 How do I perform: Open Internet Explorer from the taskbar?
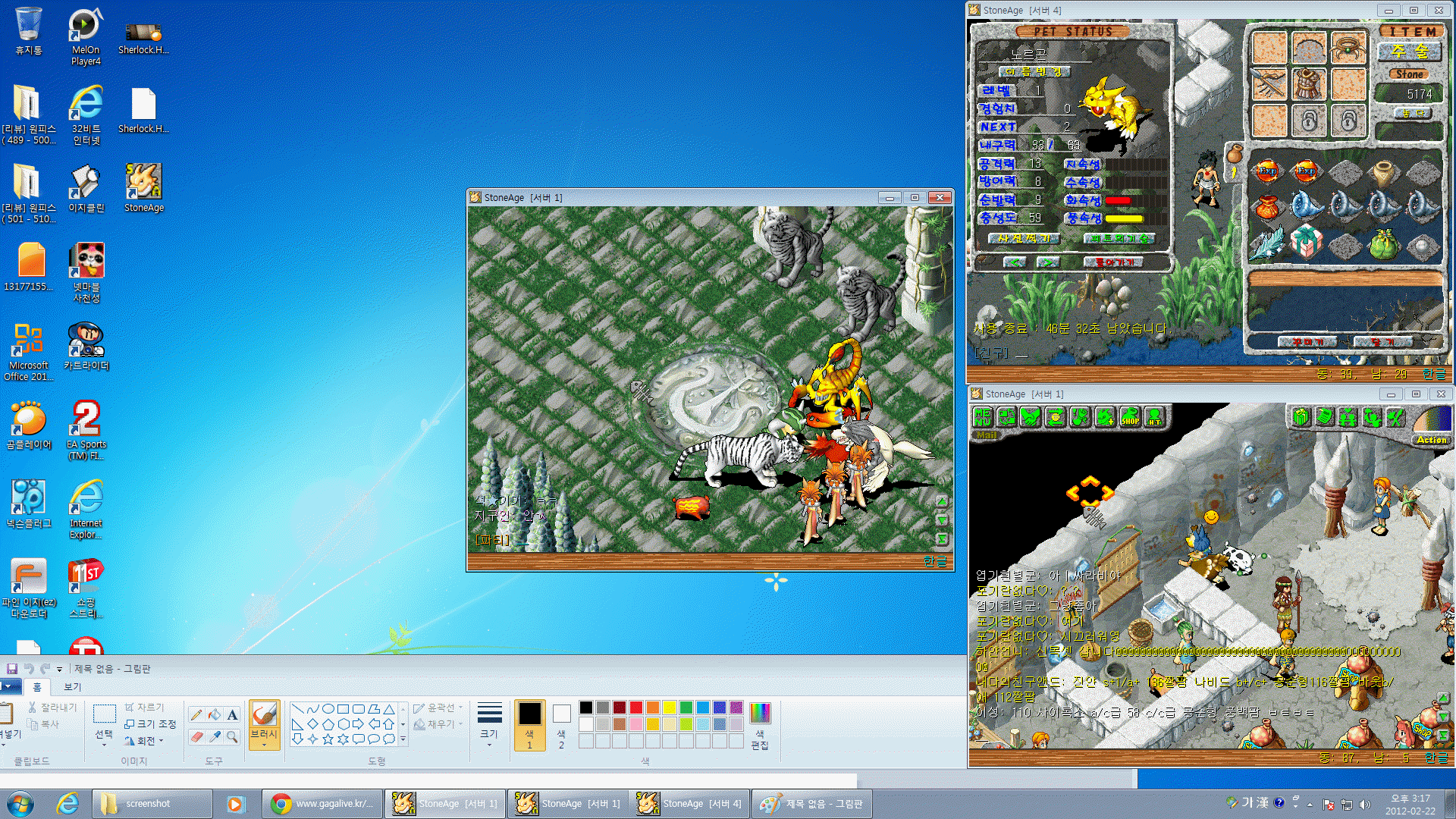[x=67, y=804]
